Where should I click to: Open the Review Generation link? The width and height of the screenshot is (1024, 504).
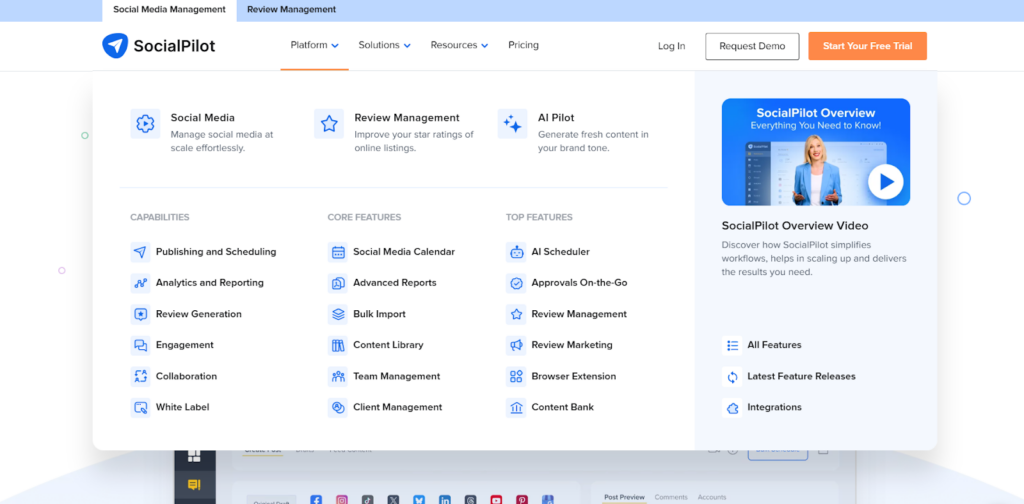tap(199, 314)
